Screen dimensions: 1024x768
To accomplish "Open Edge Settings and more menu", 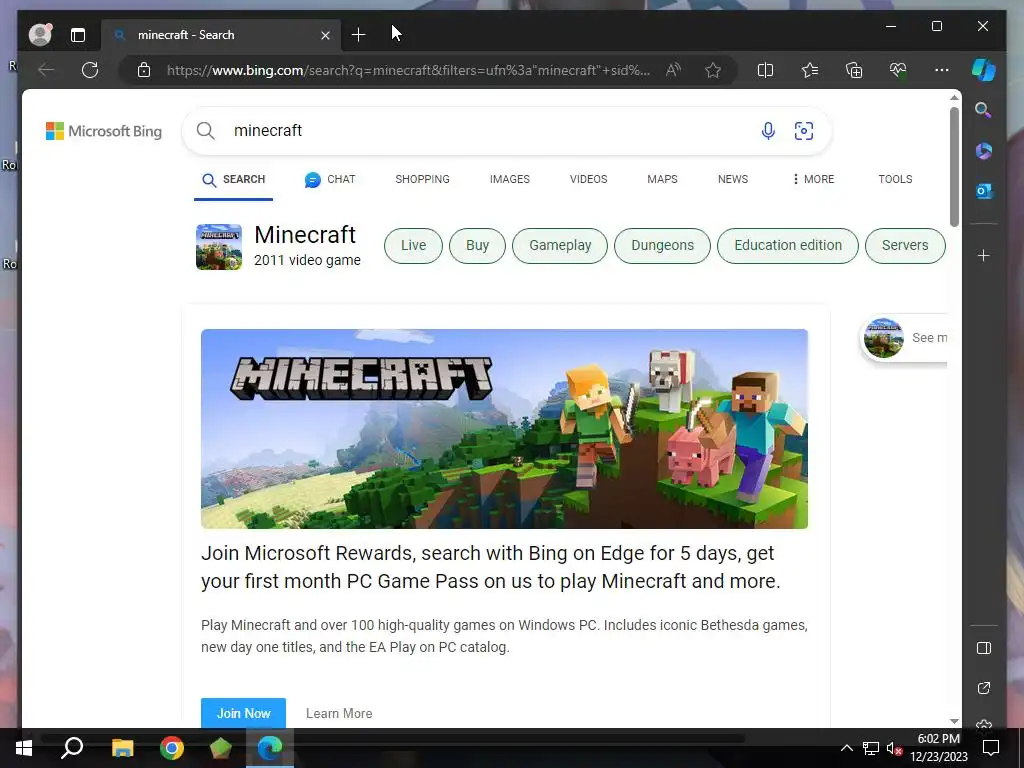I will pos(942,70).
